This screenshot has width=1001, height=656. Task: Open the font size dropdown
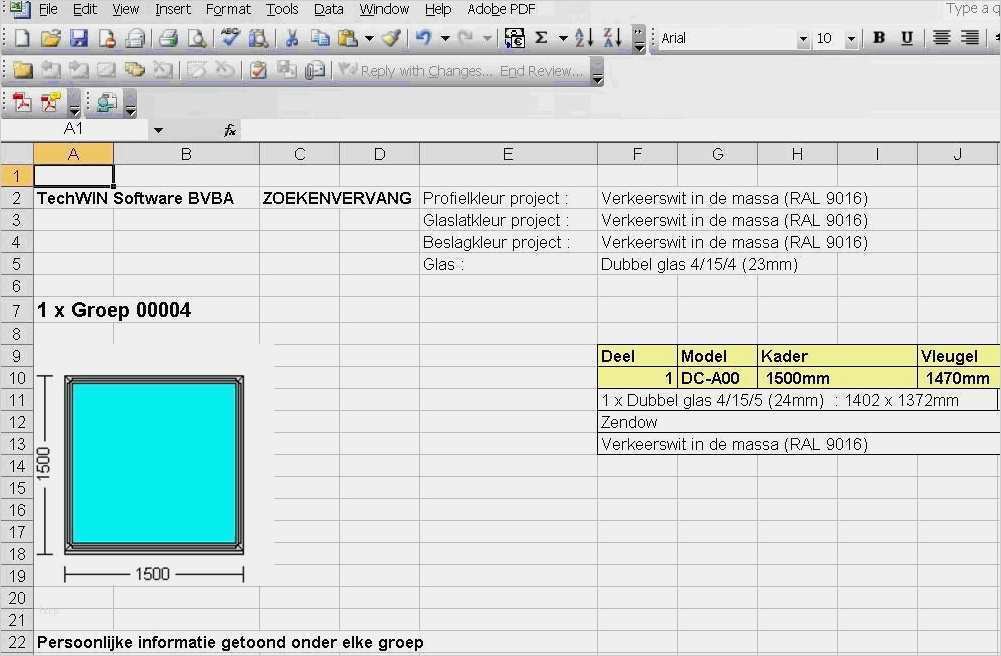(851, 40)
